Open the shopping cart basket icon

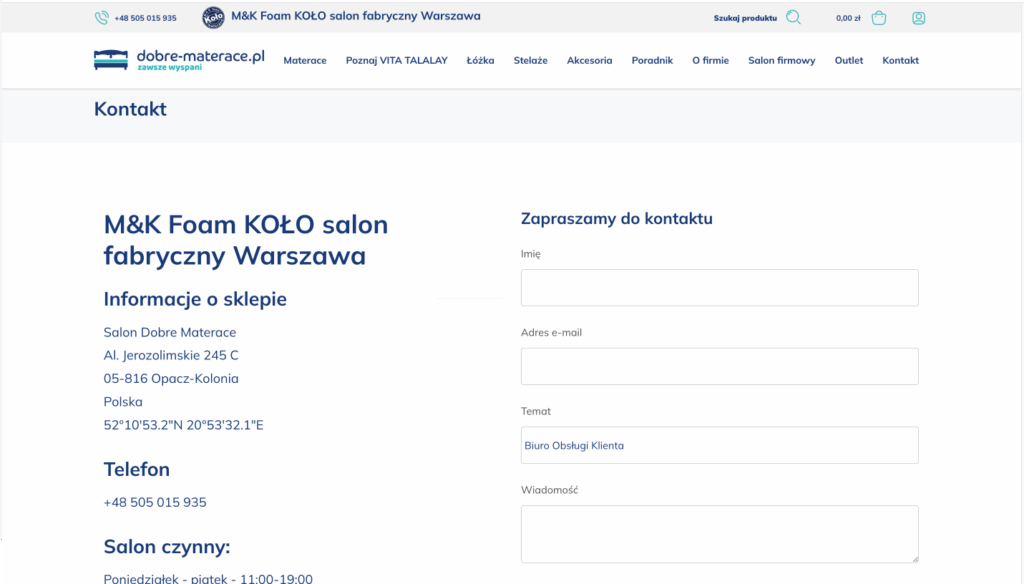tap(879, 17)
